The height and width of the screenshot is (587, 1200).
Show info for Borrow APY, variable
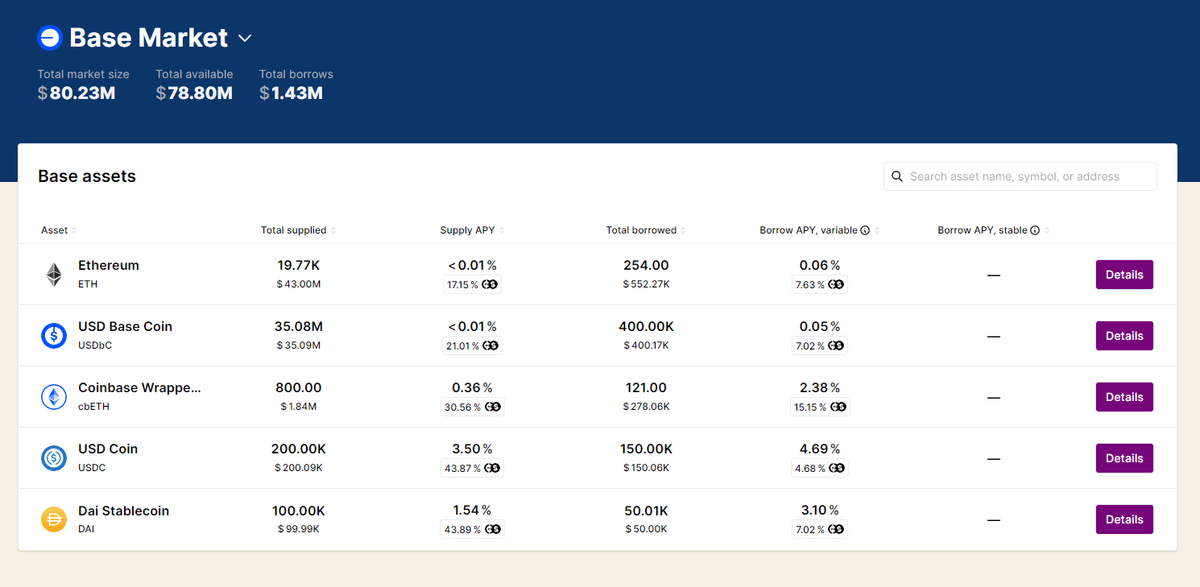pos(865,230)
